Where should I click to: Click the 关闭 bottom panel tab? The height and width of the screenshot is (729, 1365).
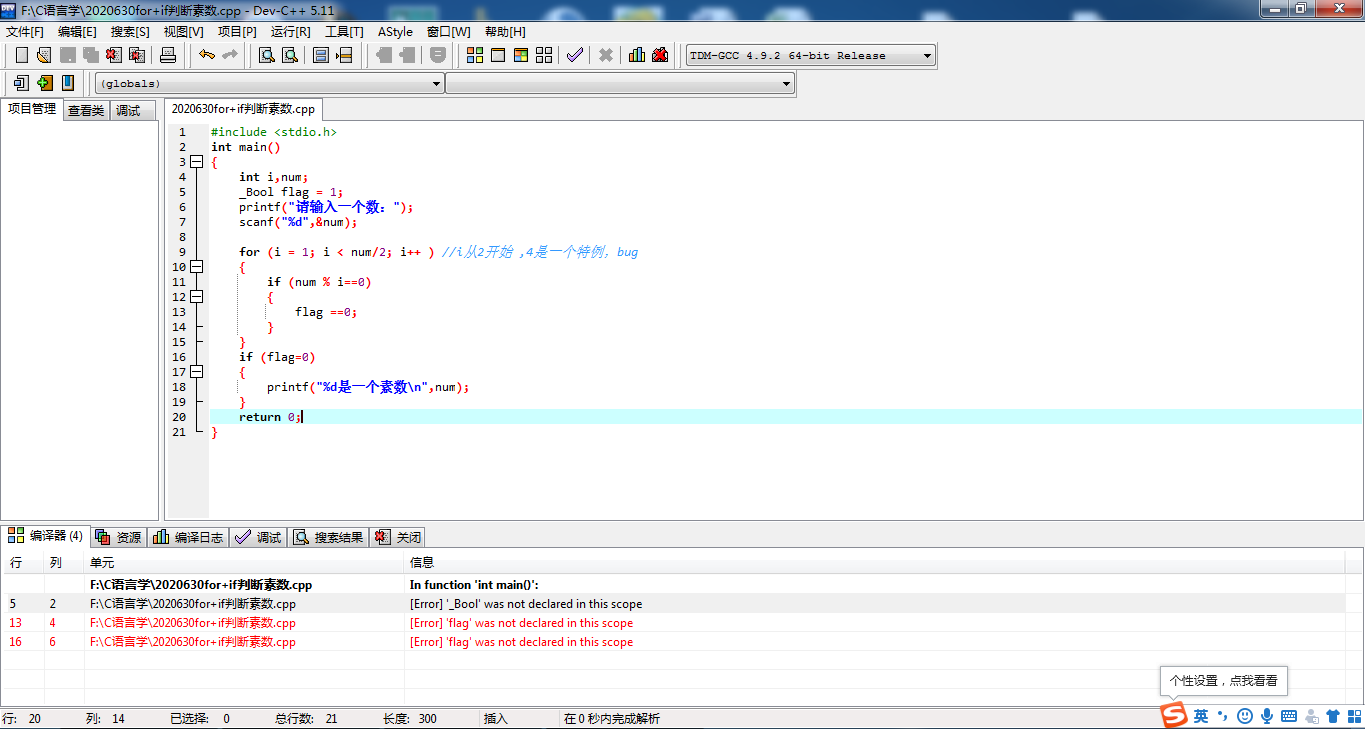(399, 537)
